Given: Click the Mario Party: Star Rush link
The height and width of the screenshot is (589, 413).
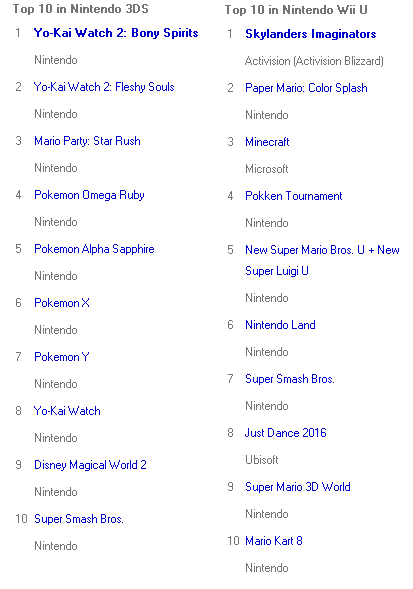Looking at the screenshot, I should click(x=87, y=141).
